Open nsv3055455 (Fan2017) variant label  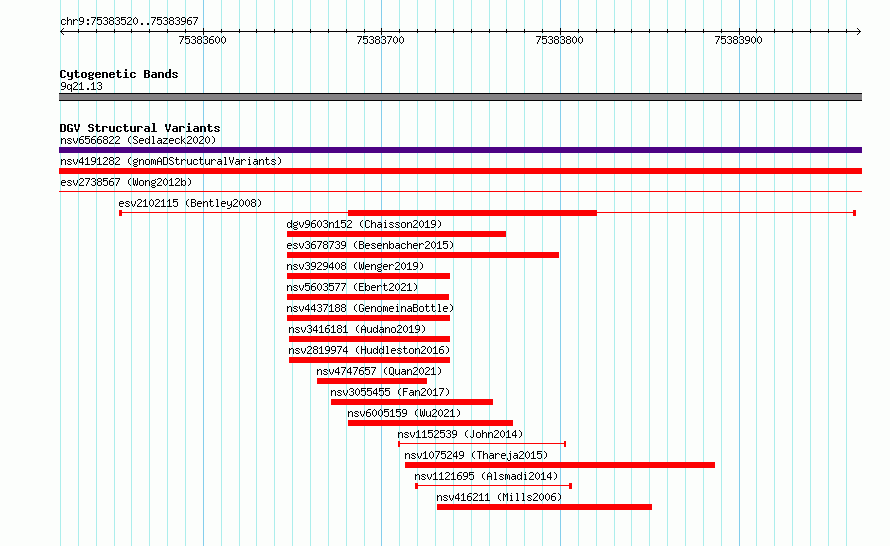390,392
